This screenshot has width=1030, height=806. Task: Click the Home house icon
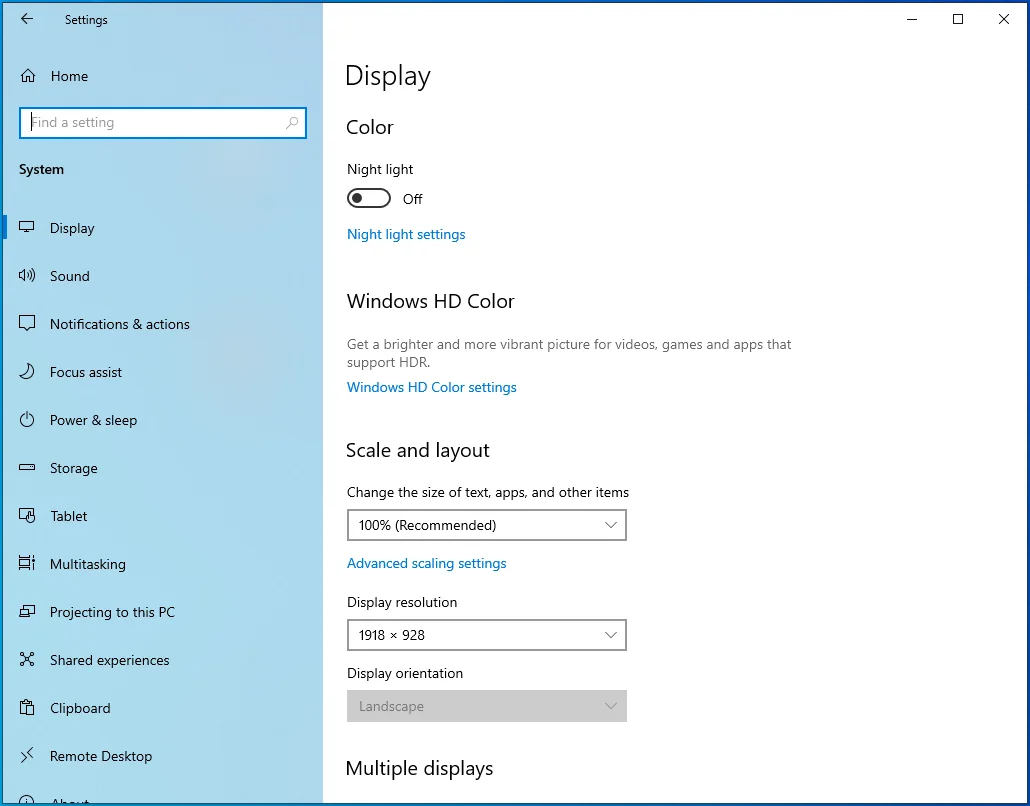28,76
